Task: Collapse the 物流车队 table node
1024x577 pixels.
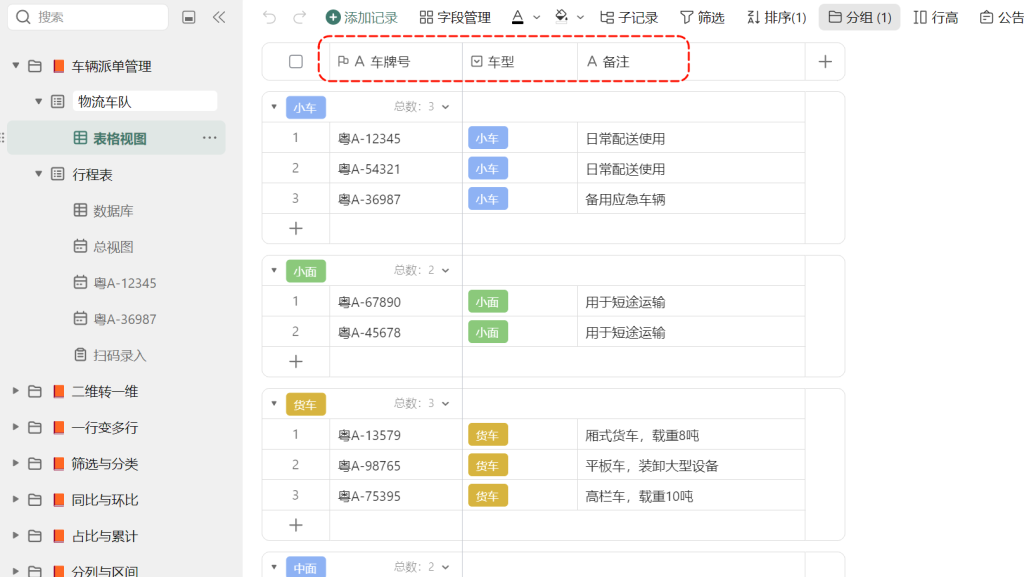Action: pos(39,101)
